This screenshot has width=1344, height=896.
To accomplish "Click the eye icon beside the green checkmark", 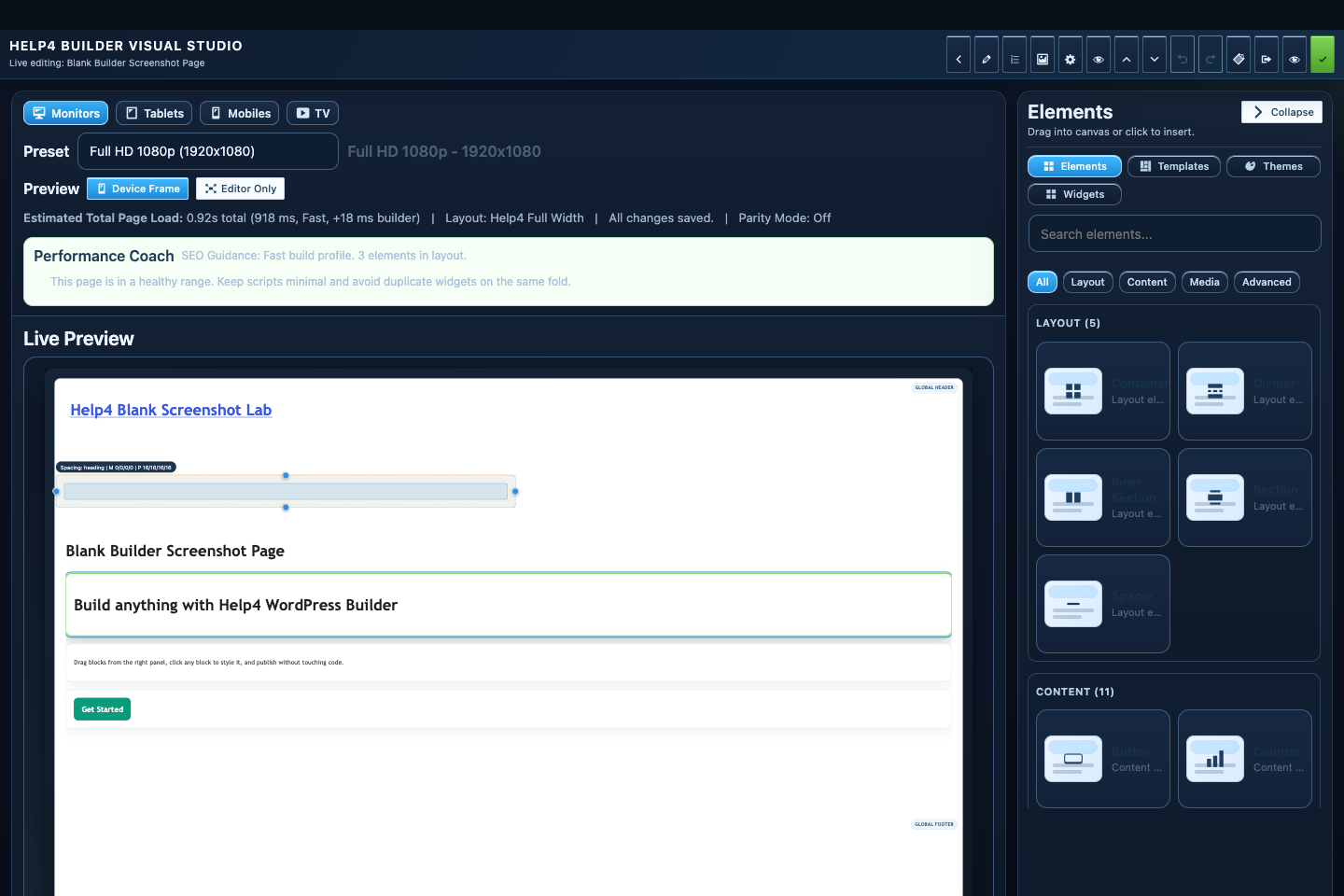I will click(x=1295, y=55).
